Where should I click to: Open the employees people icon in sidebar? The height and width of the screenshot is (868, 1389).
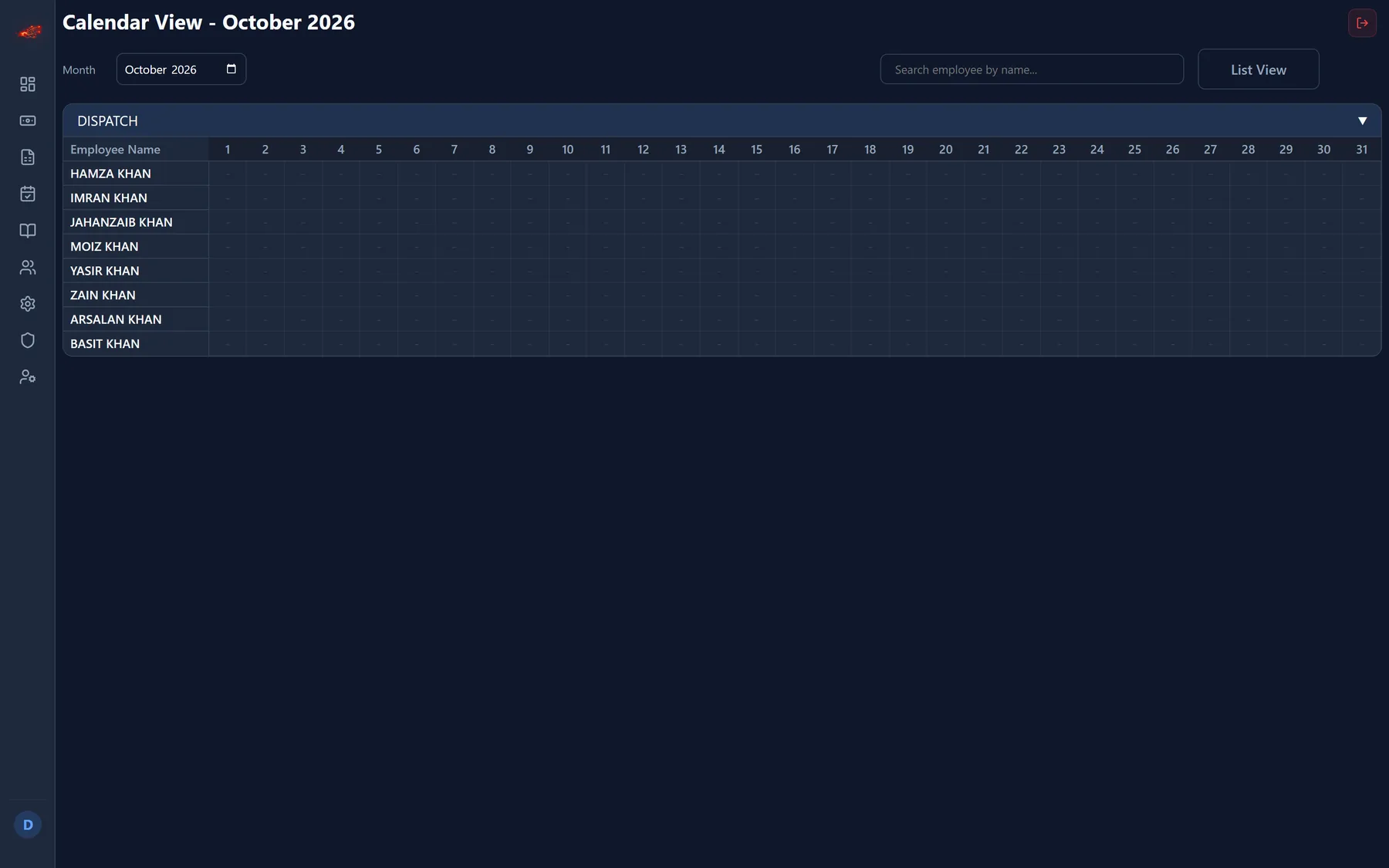click(x=28, y=267)
